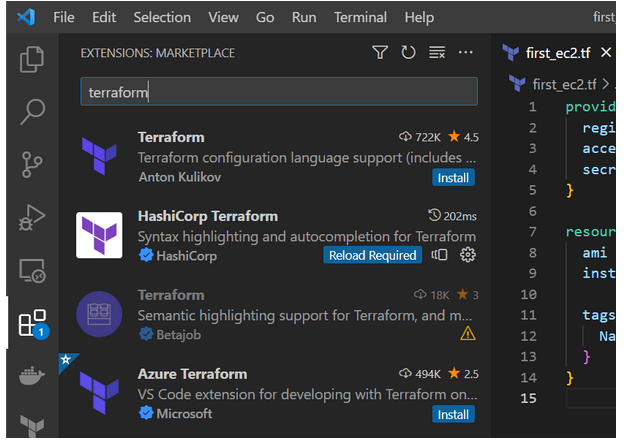Click HashiCorp Terraform remote sync icon

pyautogui.click(x=440, y=255)
